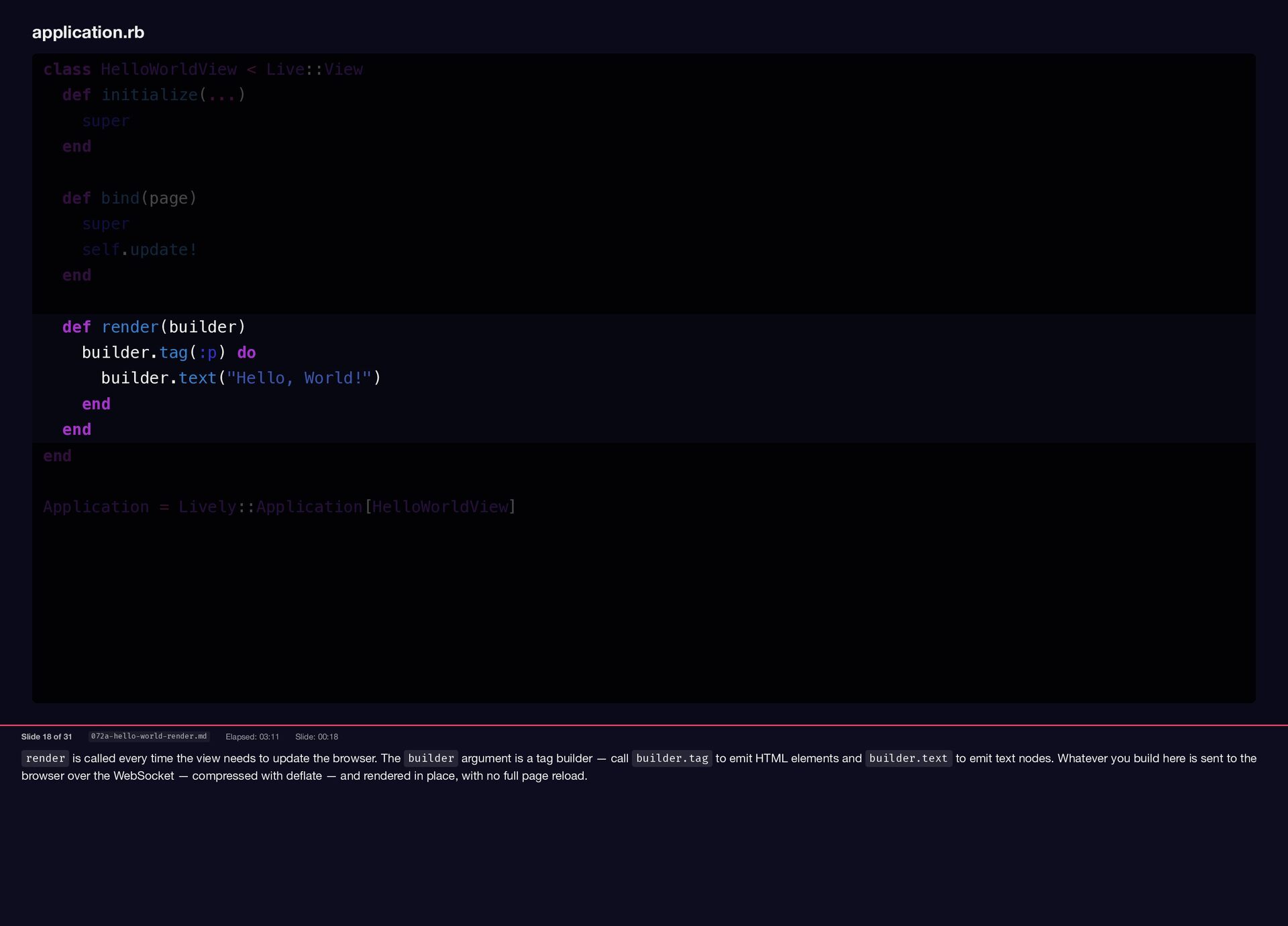Click the 072a-hello-world-render.md filename badge

149,736
